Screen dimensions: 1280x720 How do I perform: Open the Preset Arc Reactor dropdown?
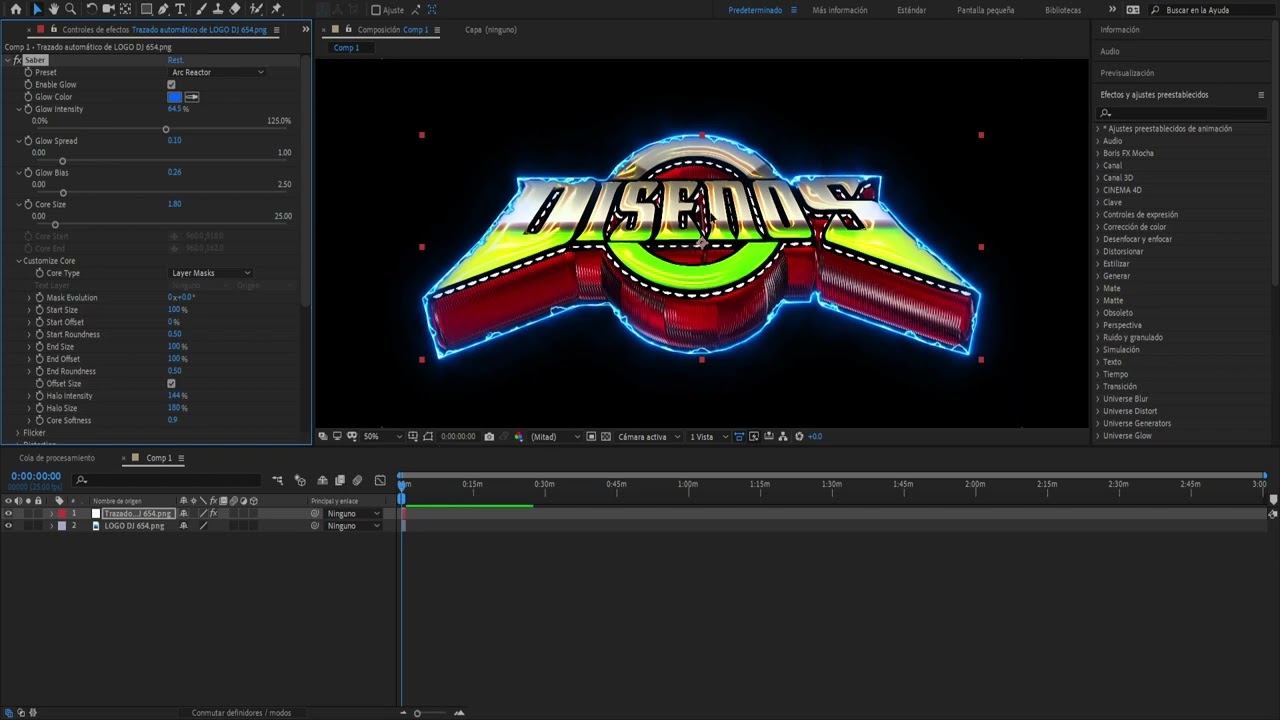click(x=216, y=72)
